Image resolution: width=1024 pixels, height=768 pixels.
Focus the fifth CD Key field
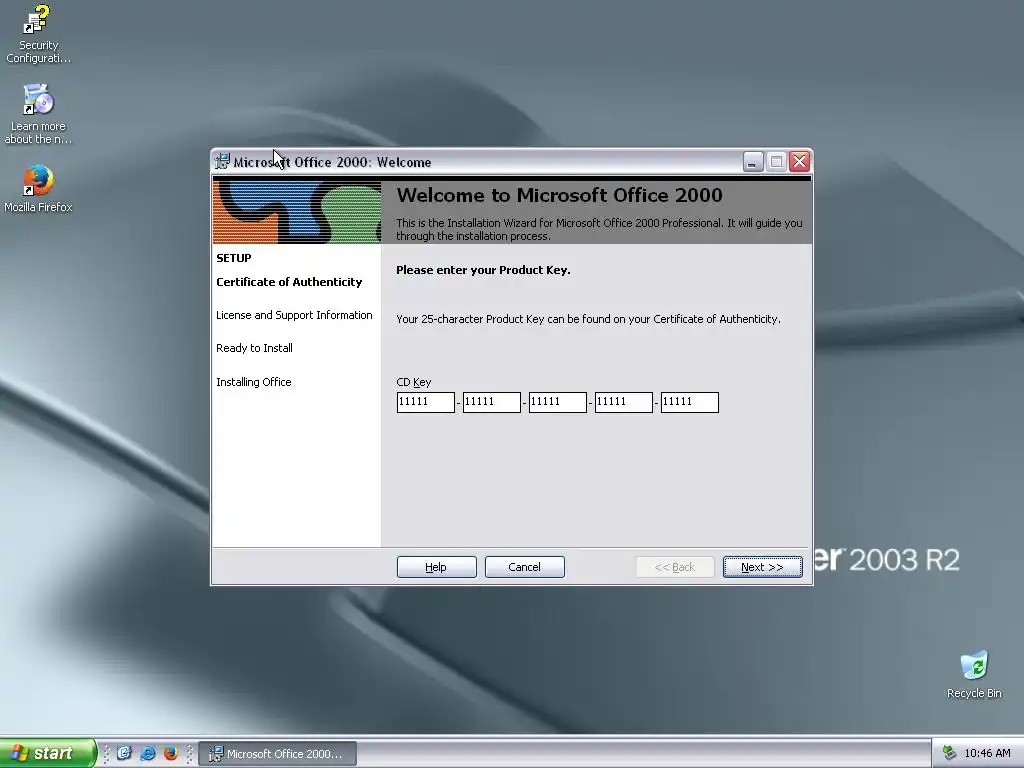689,402
